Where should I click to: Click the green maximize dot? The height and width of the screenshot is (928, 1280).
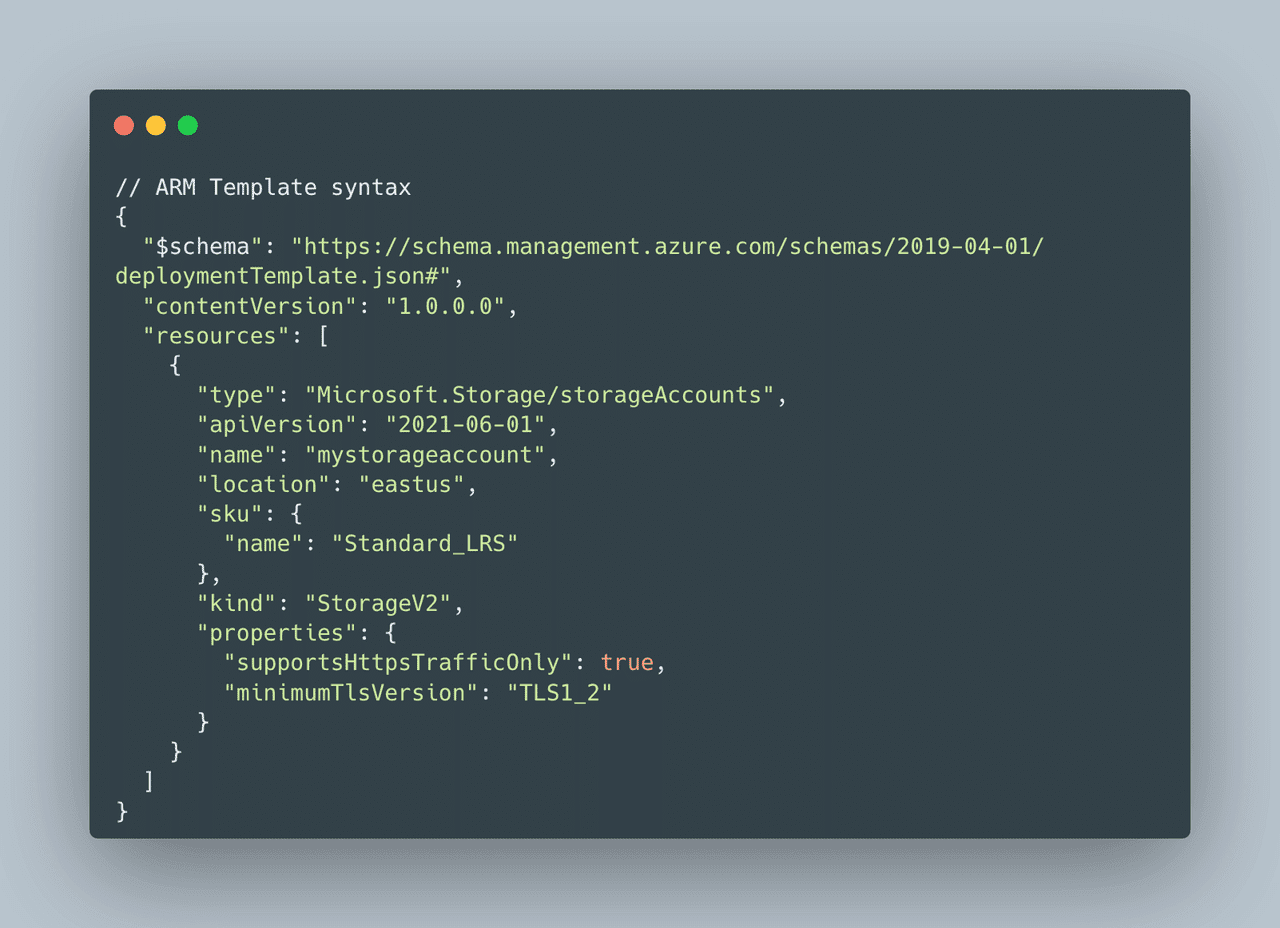coord(188,125)
